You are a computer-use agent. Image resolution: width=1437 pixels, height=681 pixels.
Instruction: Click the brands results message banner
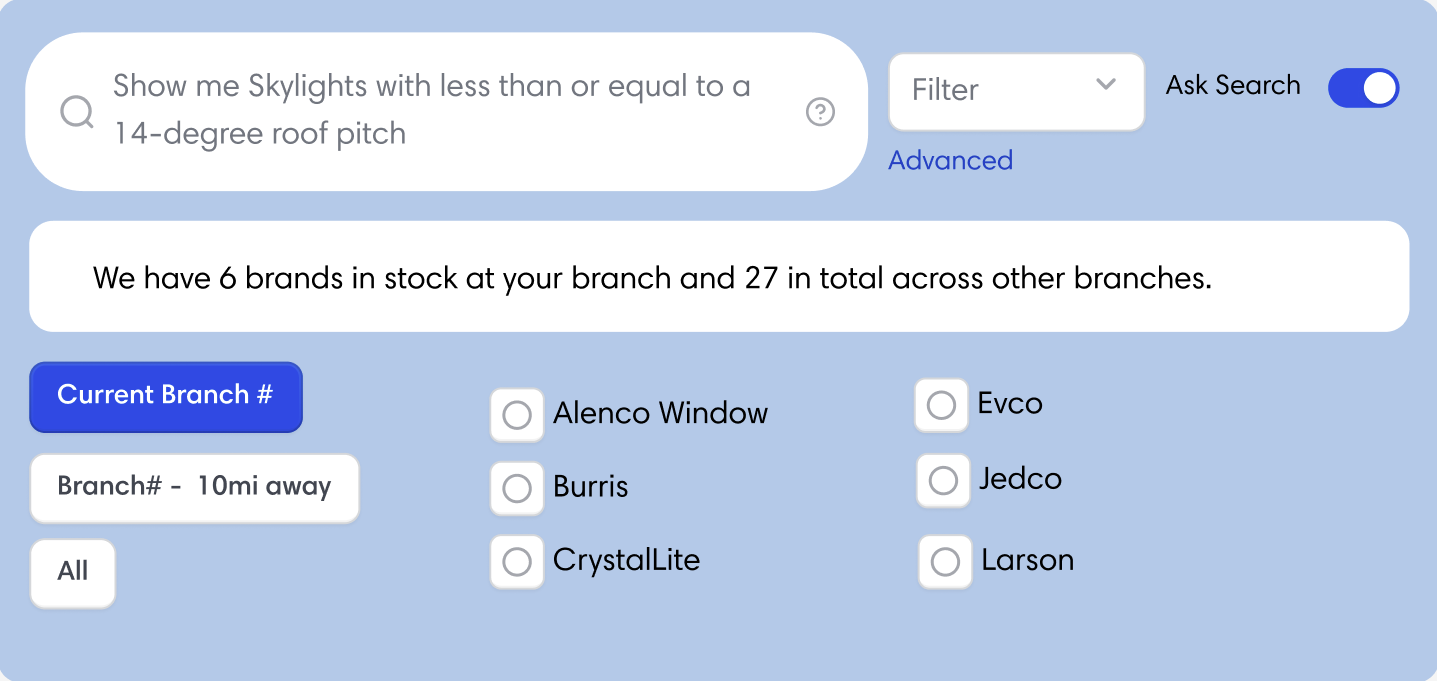pos(719,277)
